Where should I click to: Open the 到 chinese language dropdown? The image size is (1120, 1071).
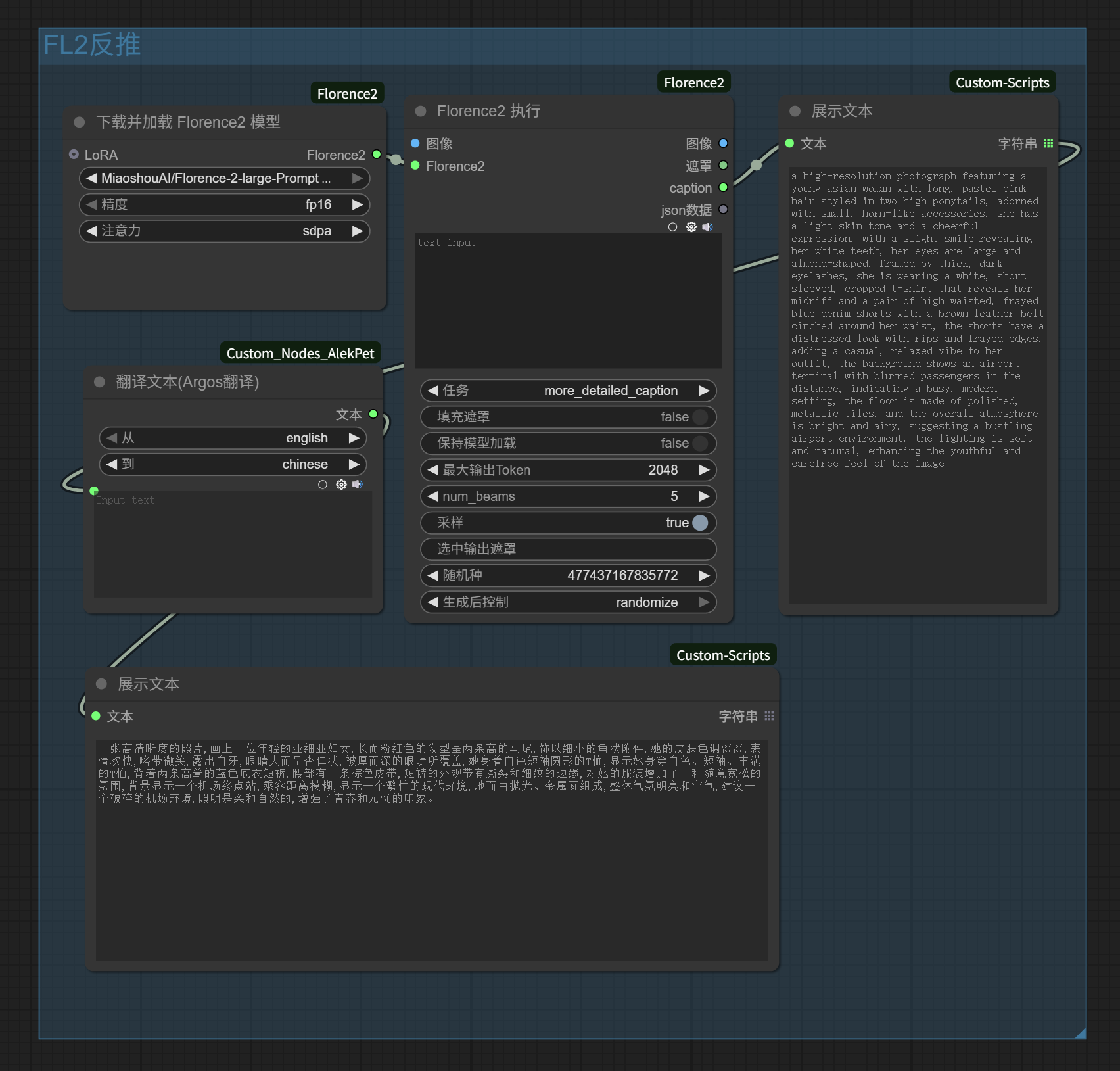(x=233, y=464)
